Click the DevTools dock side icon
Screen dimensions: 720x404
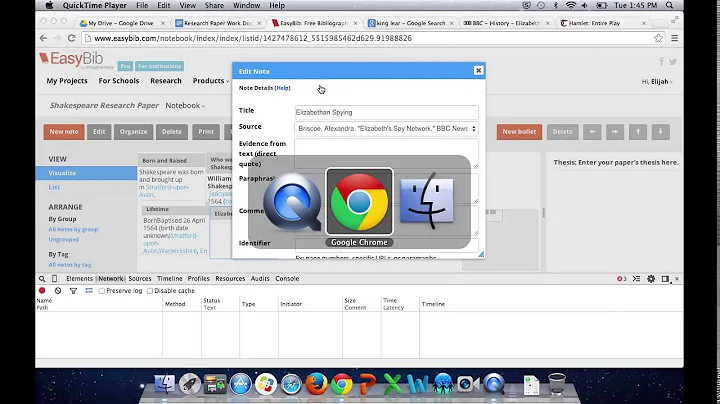[665, 279]
